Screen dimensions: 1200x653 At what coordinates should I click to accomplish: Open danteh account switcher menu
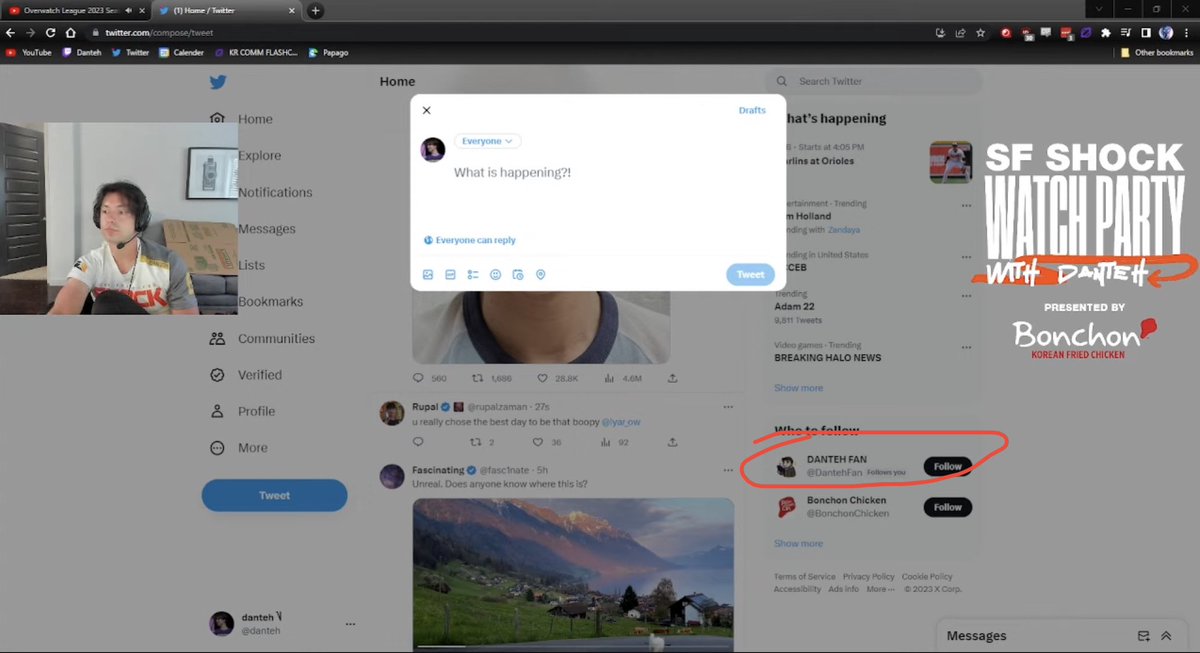click(282, 624)
